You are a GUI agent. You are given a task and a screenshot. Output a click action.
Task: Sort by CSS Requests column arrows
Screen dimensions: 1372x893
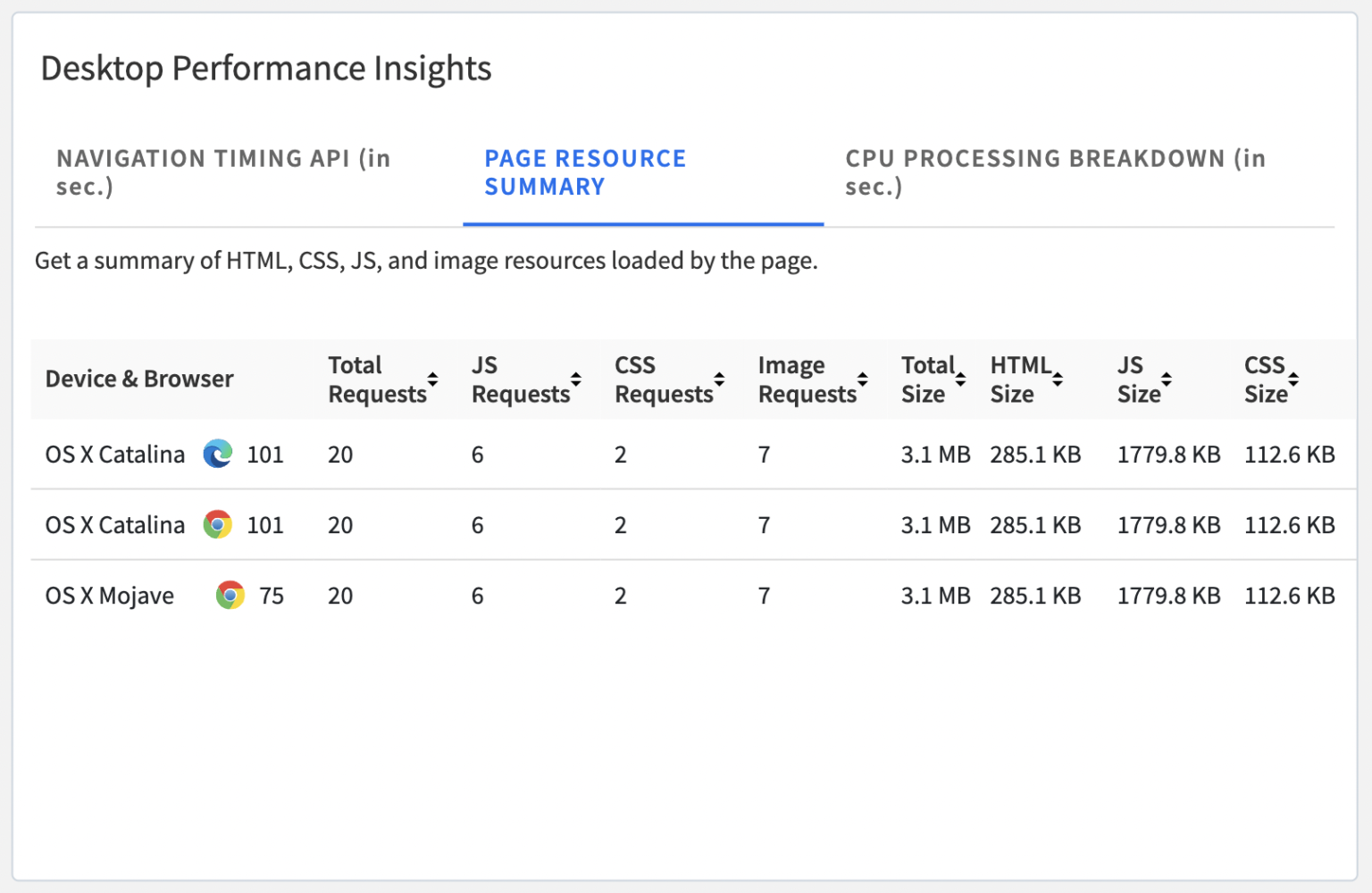(x=719, y=380)
